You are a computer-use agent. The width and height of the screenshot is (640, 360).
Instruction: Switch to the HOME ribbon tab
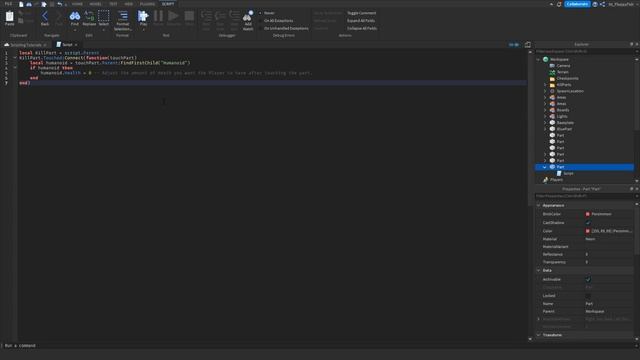[x=77, y=4]
